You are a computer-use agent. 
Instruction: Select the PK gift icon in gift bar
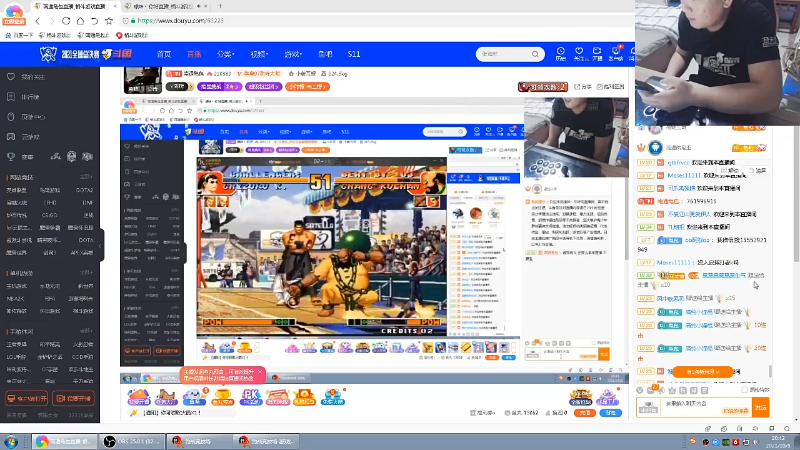click(251, 396)
